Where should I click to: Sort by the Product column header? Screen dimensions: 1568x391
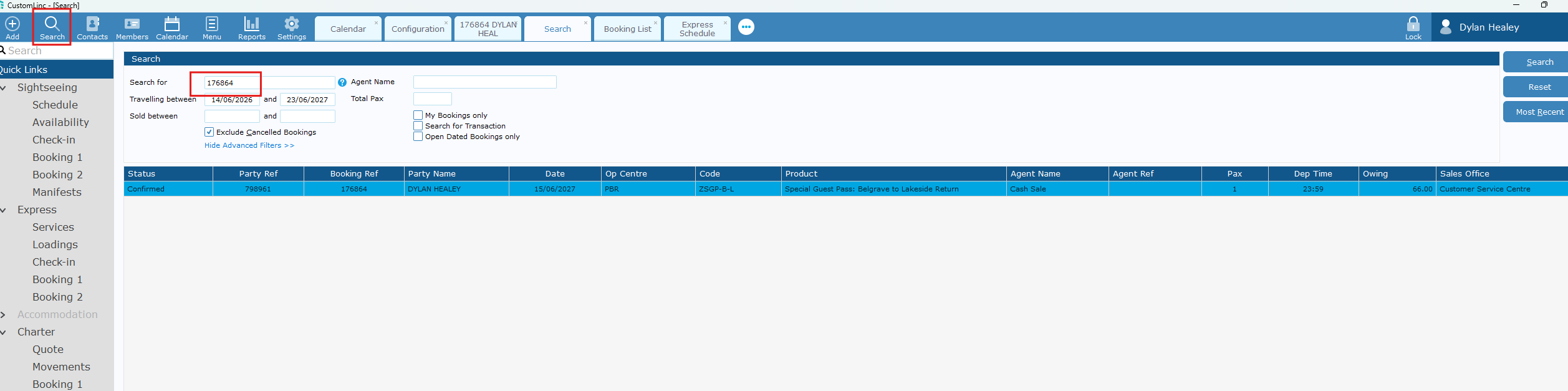[x=894, y=174]
